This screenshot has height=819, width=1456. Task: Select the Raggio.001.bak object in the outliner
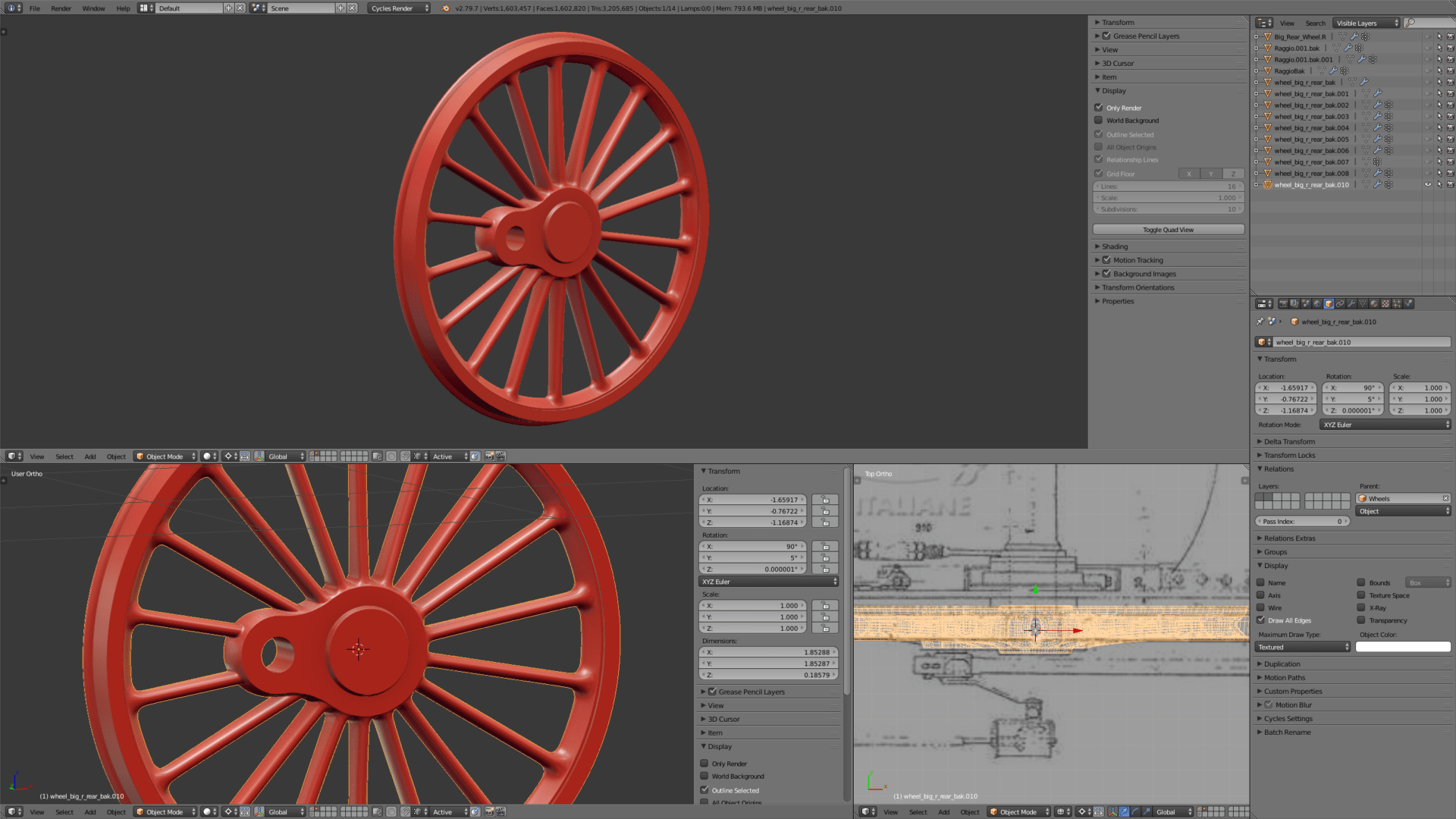tap(1297, 48)
